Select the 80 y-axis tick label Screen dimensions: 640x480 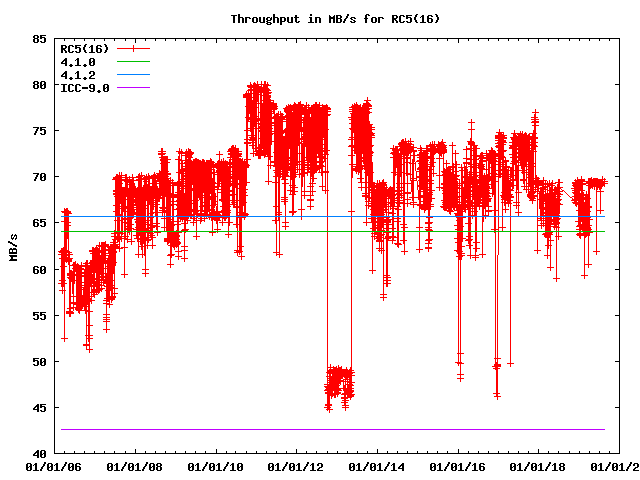point(38,85)
